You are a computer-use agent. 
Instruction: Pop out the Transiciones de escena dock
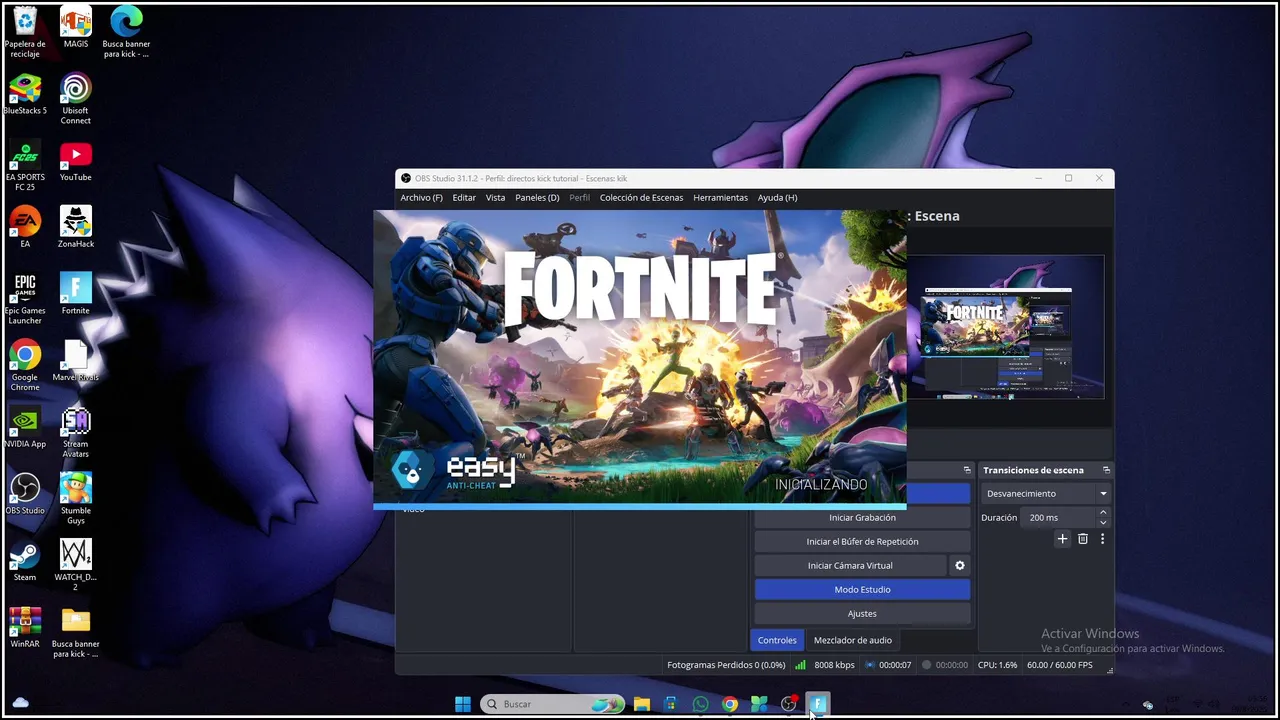click(x=1106, y=470)
